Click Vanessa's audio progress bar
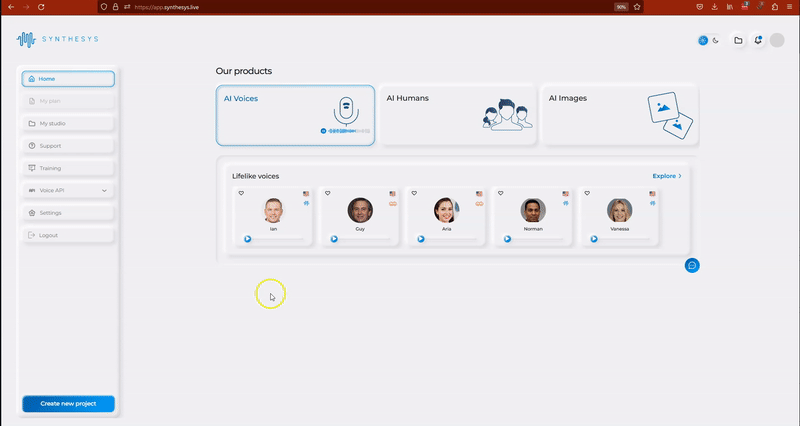800x426 pixels. tap(624, 239)
